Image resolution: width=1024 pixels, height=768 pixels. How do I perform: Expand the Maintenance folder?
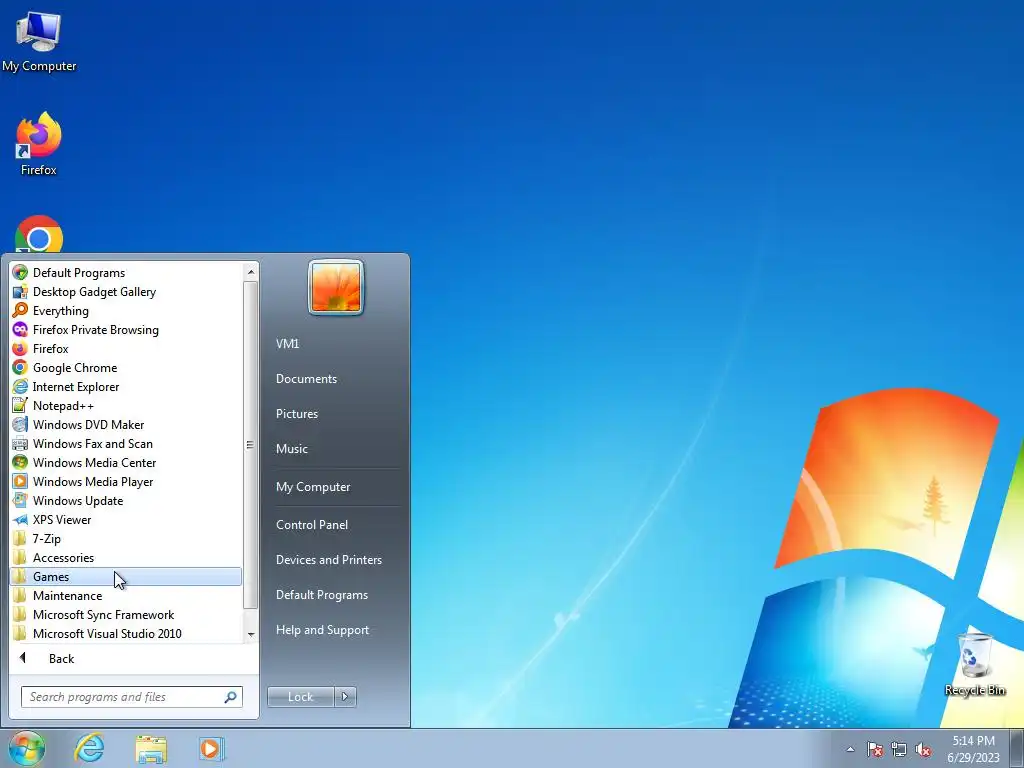(126, 595)
